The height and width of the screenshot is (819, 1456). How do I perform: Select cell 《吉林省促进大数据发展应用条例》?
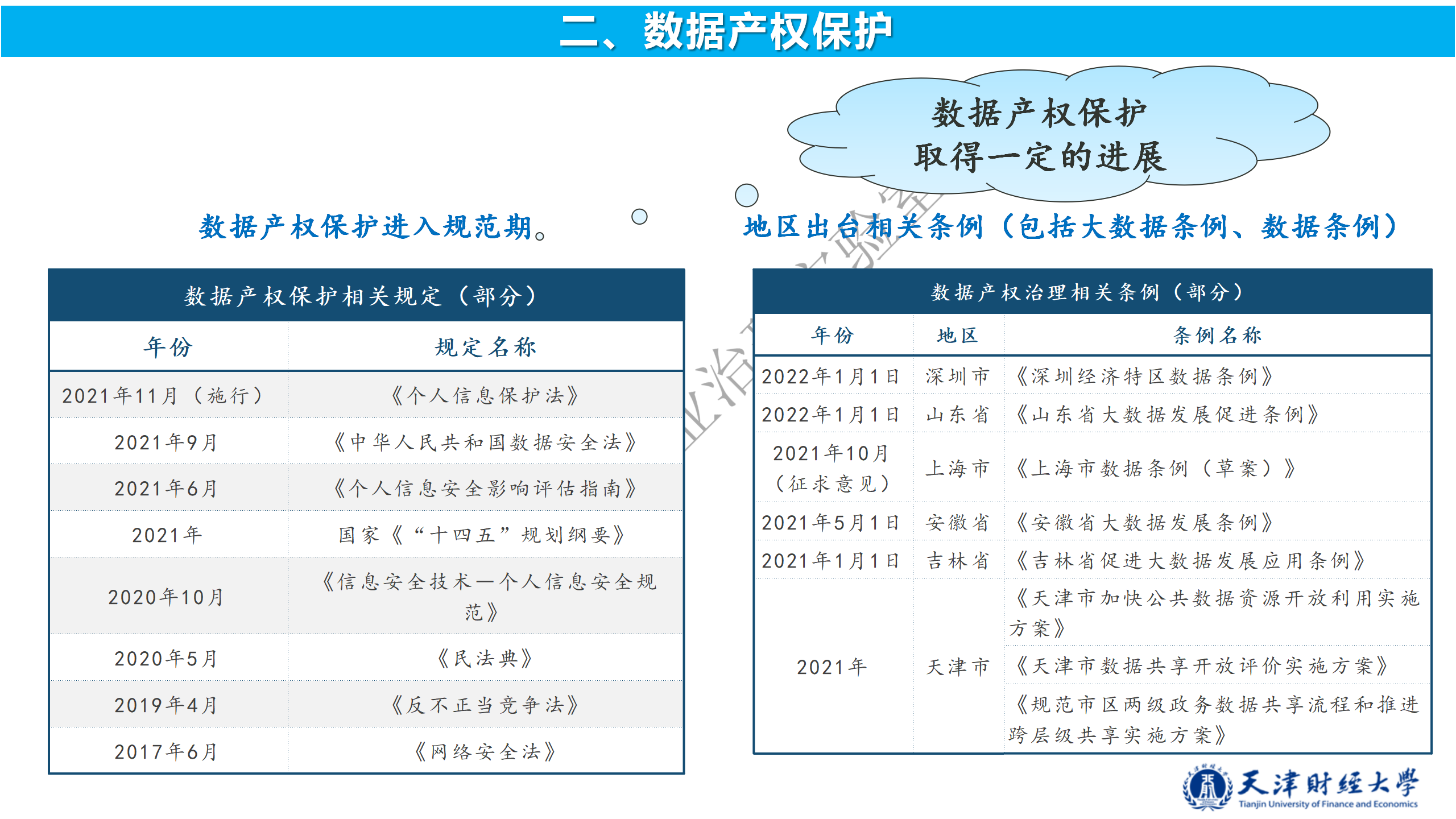point(1217,560)
